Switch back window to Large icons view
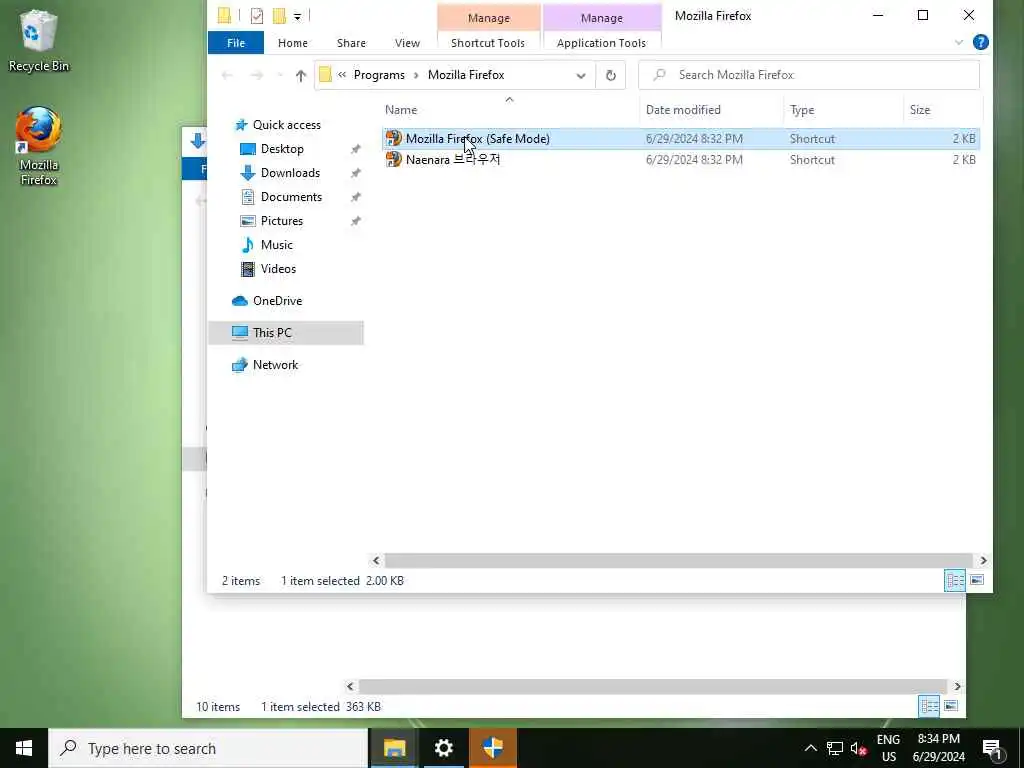1024x768 pixels. (951, 706)
